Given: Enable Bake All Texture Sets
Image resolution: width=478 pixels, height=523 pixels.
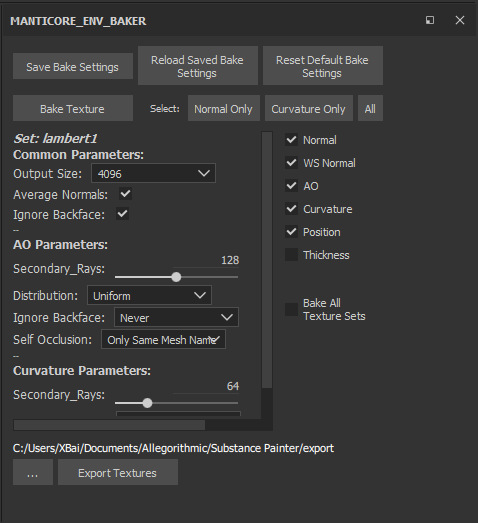Looking at the screenshot, I should point(292,310).
